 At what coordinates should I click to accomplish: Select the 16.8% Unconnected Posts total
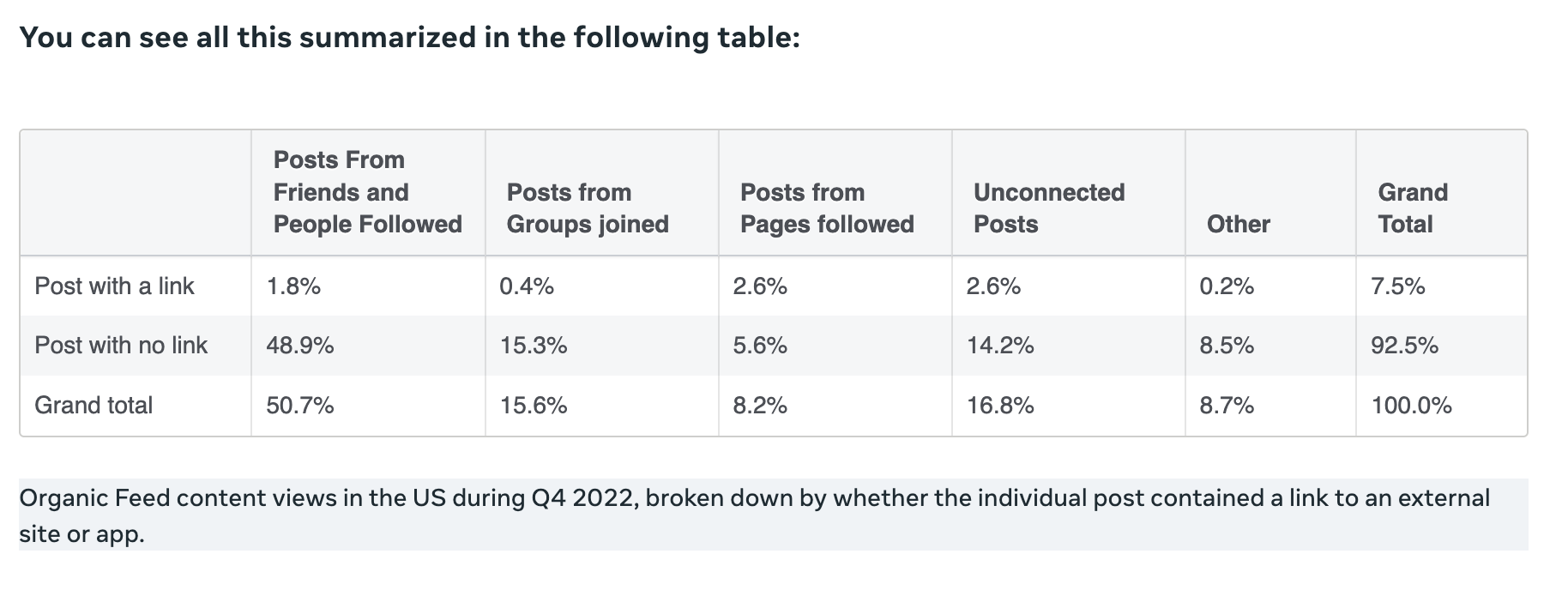[999, 406]
